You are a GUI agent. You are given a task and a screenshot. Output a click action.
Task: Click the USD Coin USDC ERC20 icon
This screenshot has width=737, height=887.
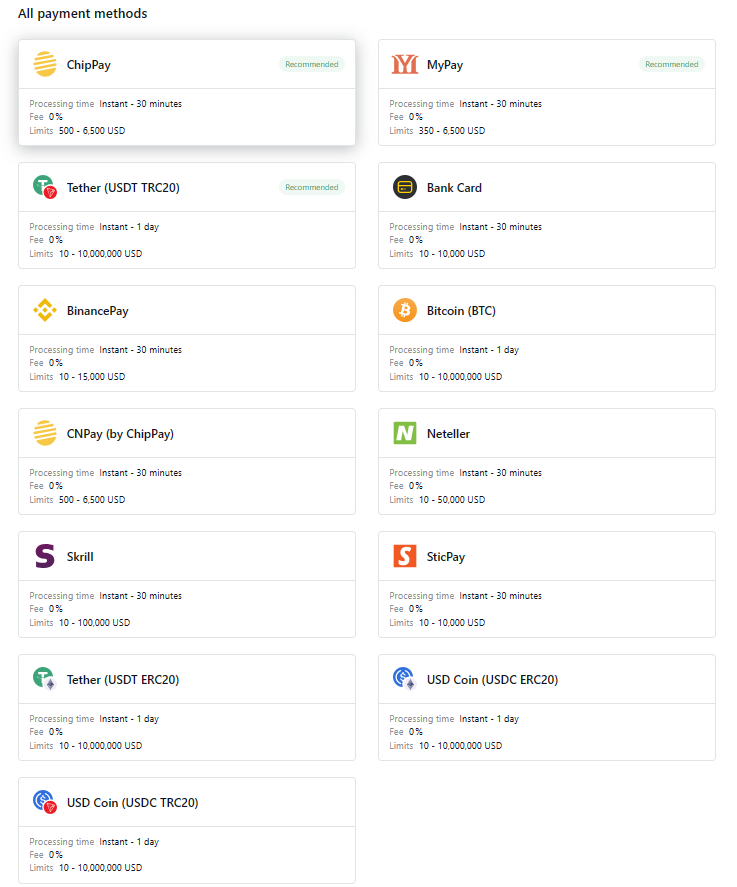[404, 679]
